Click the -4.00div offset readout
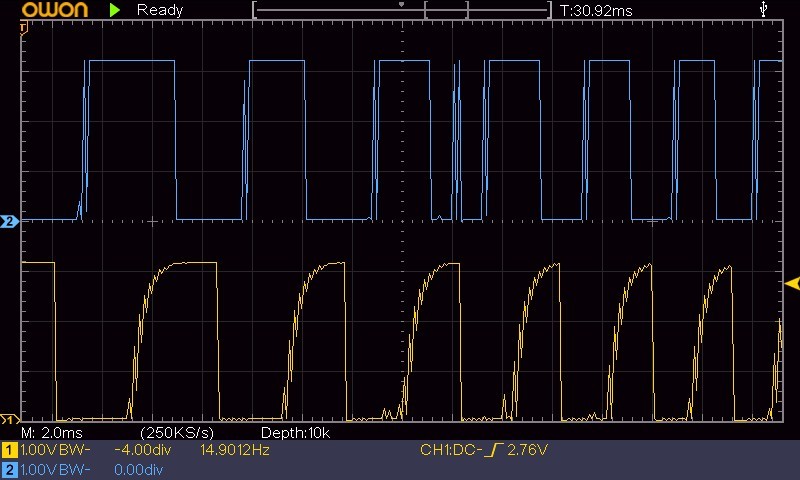This screenshot has width=800, height=480. click(x=143, y=450)
